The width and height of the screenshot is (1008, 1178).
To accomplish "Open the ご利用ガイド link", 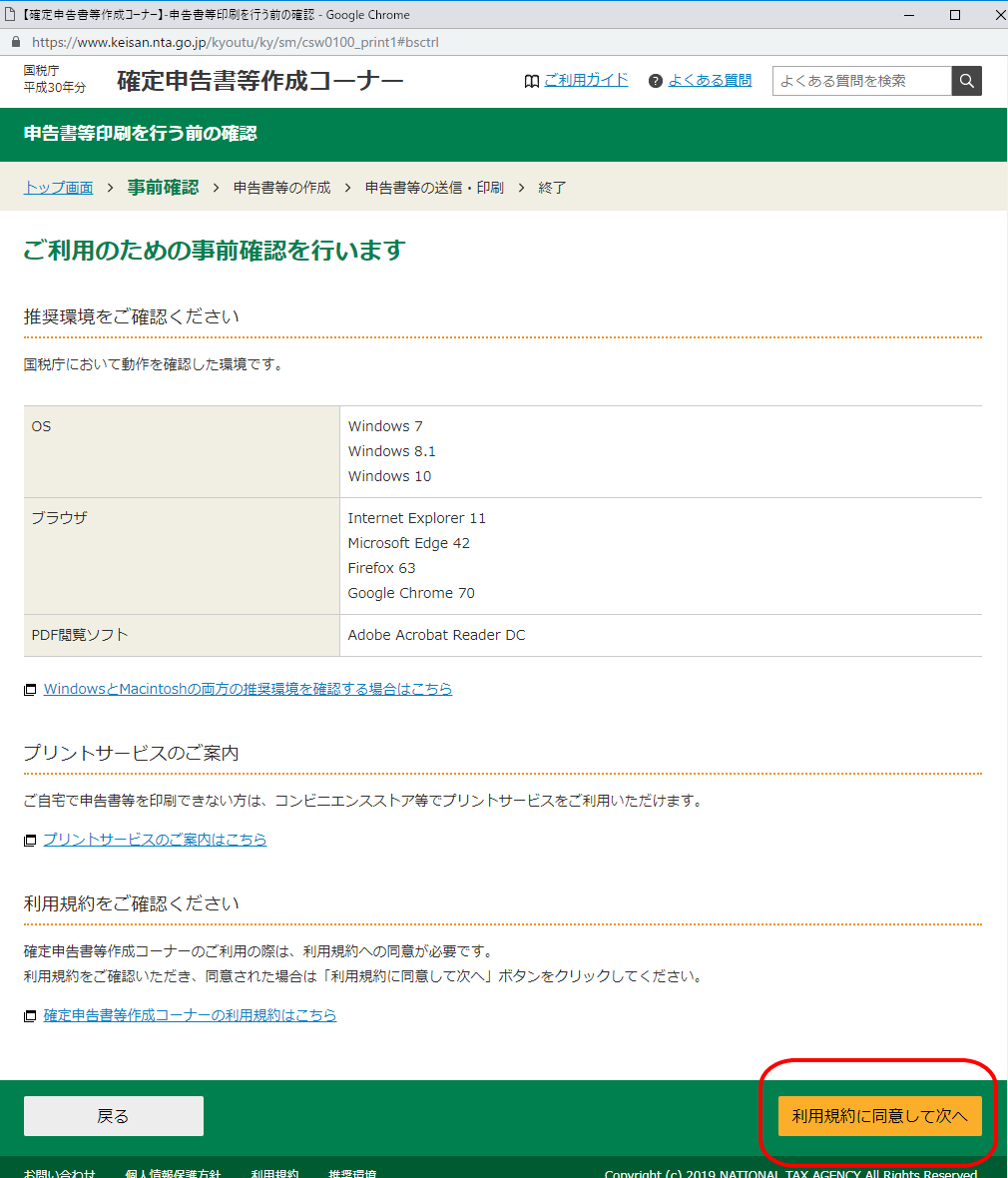I will pyautogui.click(x=586, y=80).
